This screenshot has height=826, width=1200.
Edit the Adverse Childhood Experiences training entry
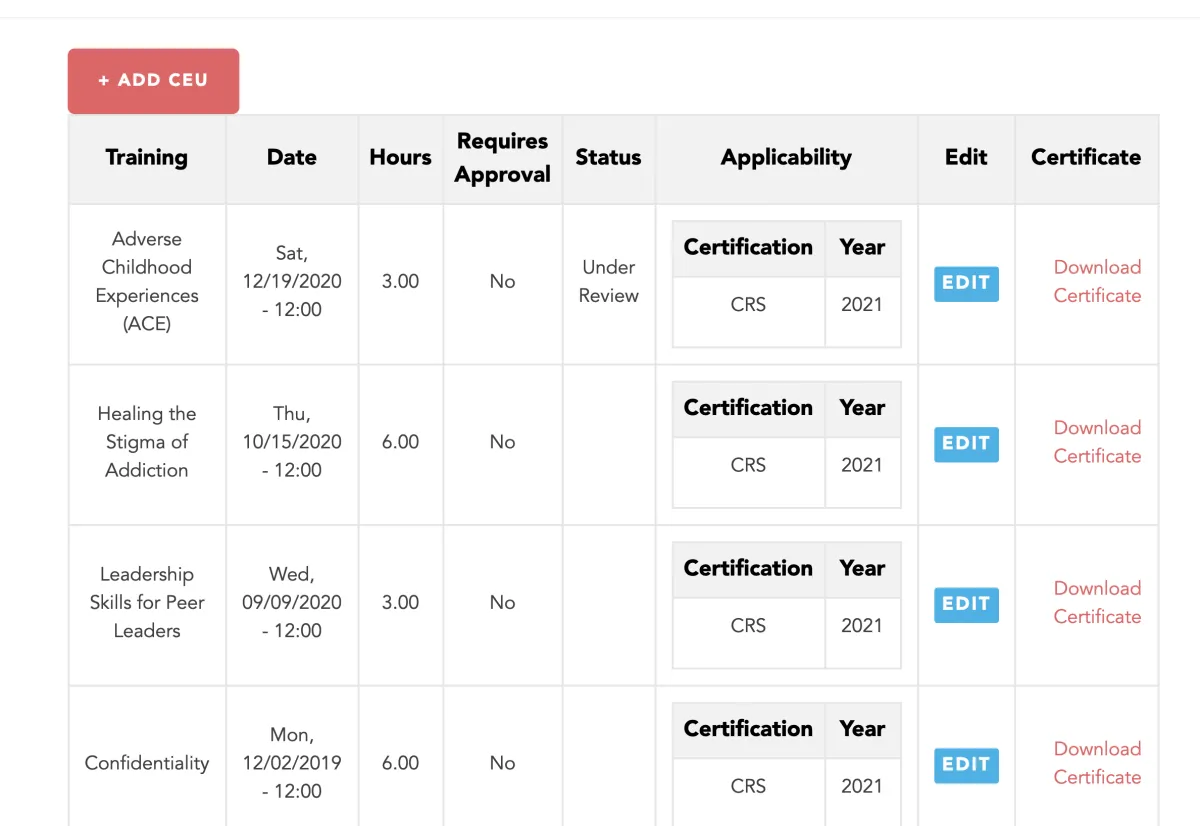(966, 283)
